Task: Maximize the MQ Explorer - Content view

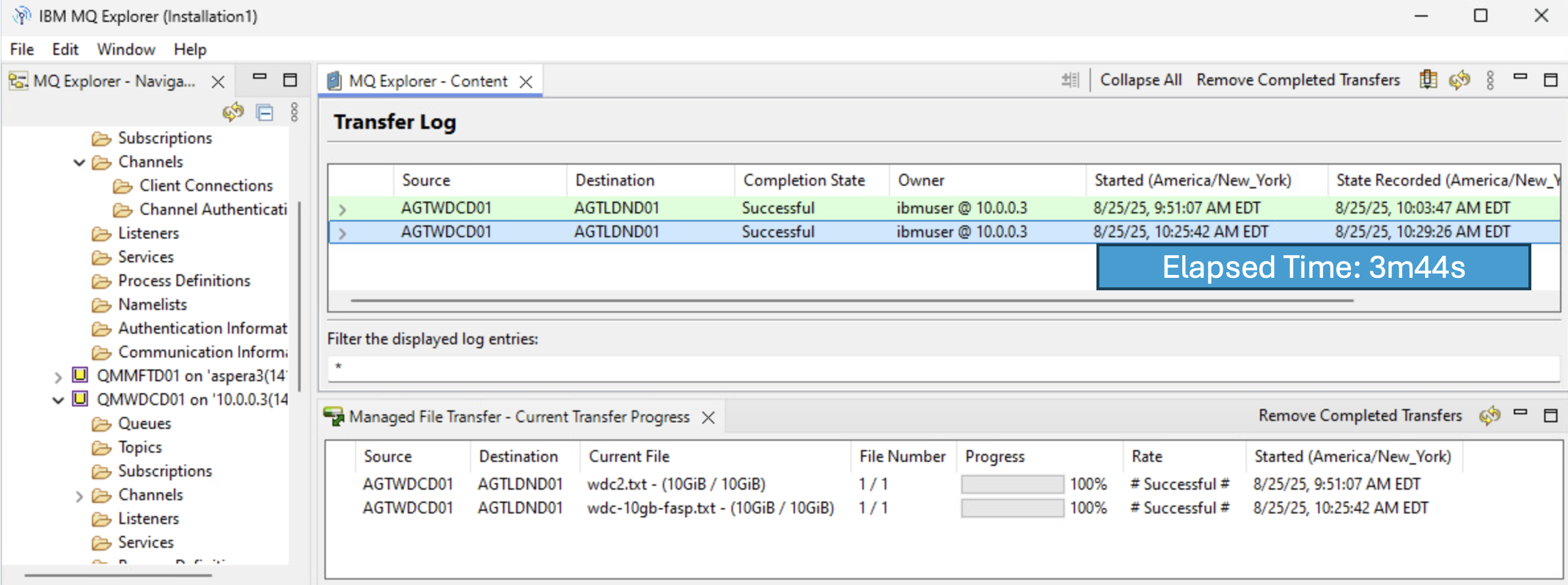Action: (1550, 79)
